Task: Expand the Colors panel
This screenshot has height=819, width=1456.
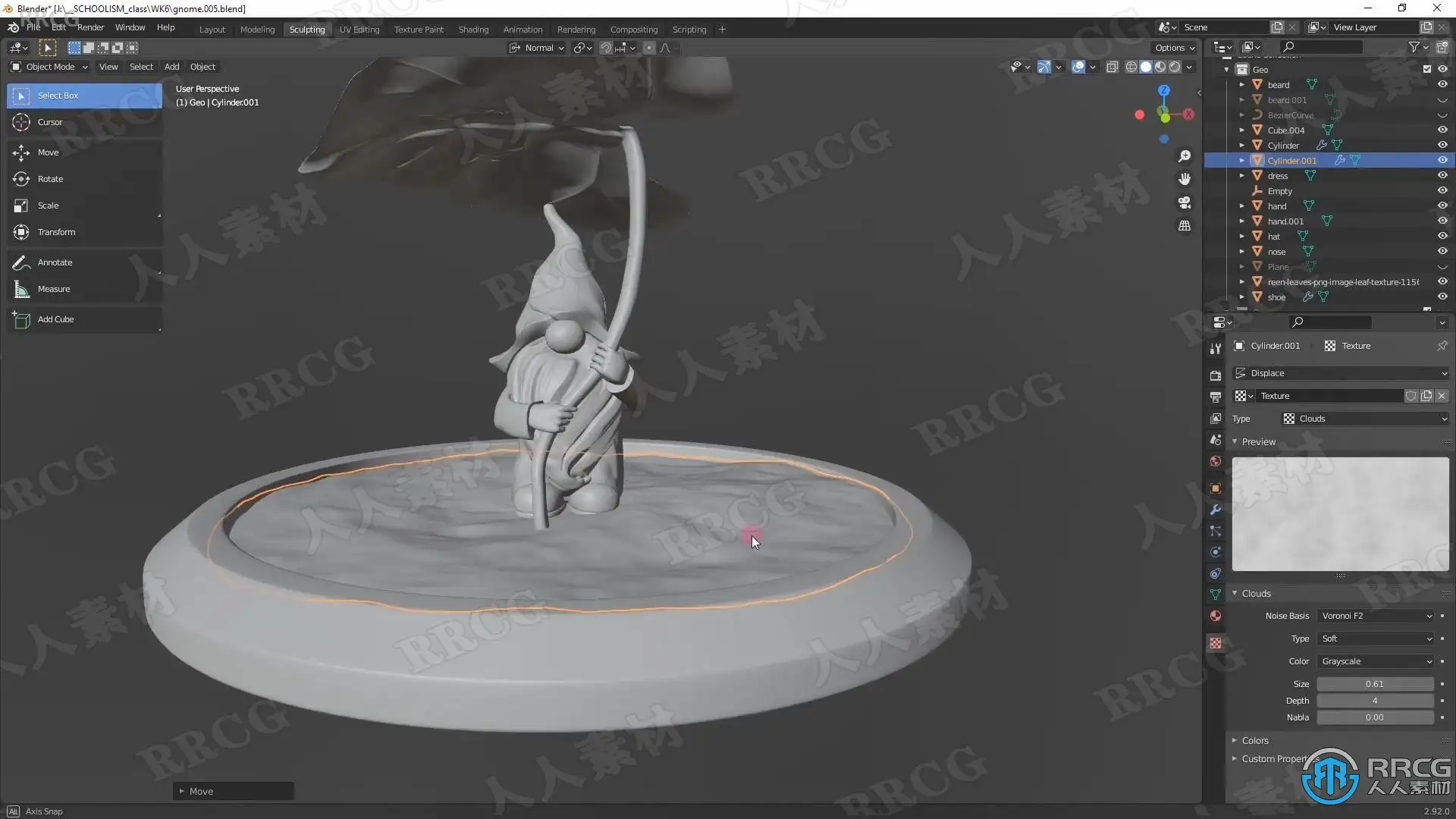Action: [x=1255, y=740]
